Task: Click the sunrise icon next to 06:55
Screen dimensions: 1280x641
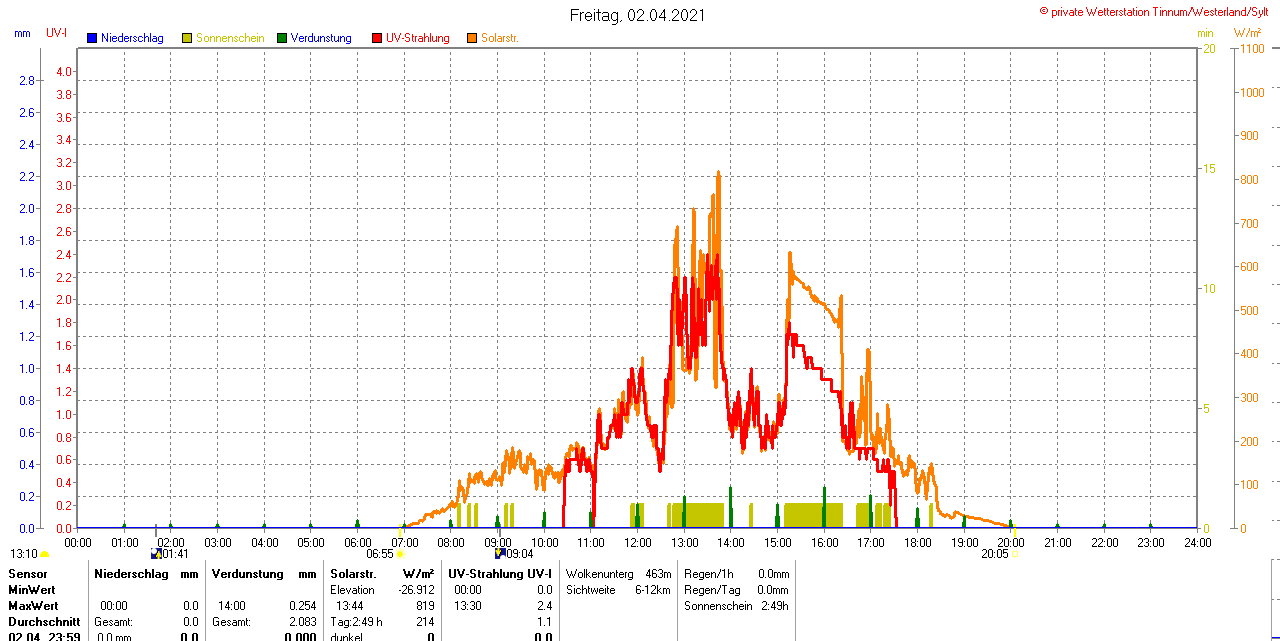Action: (400, 553)
